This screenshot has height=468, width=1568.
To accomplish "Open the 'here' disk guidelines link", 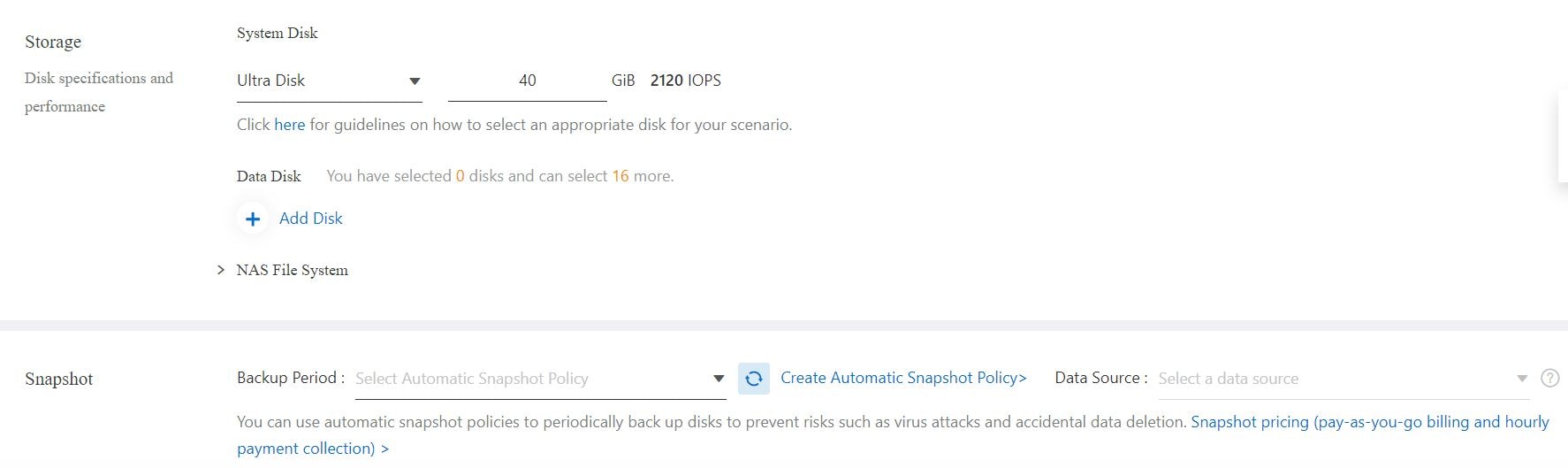I will [289, 125].
